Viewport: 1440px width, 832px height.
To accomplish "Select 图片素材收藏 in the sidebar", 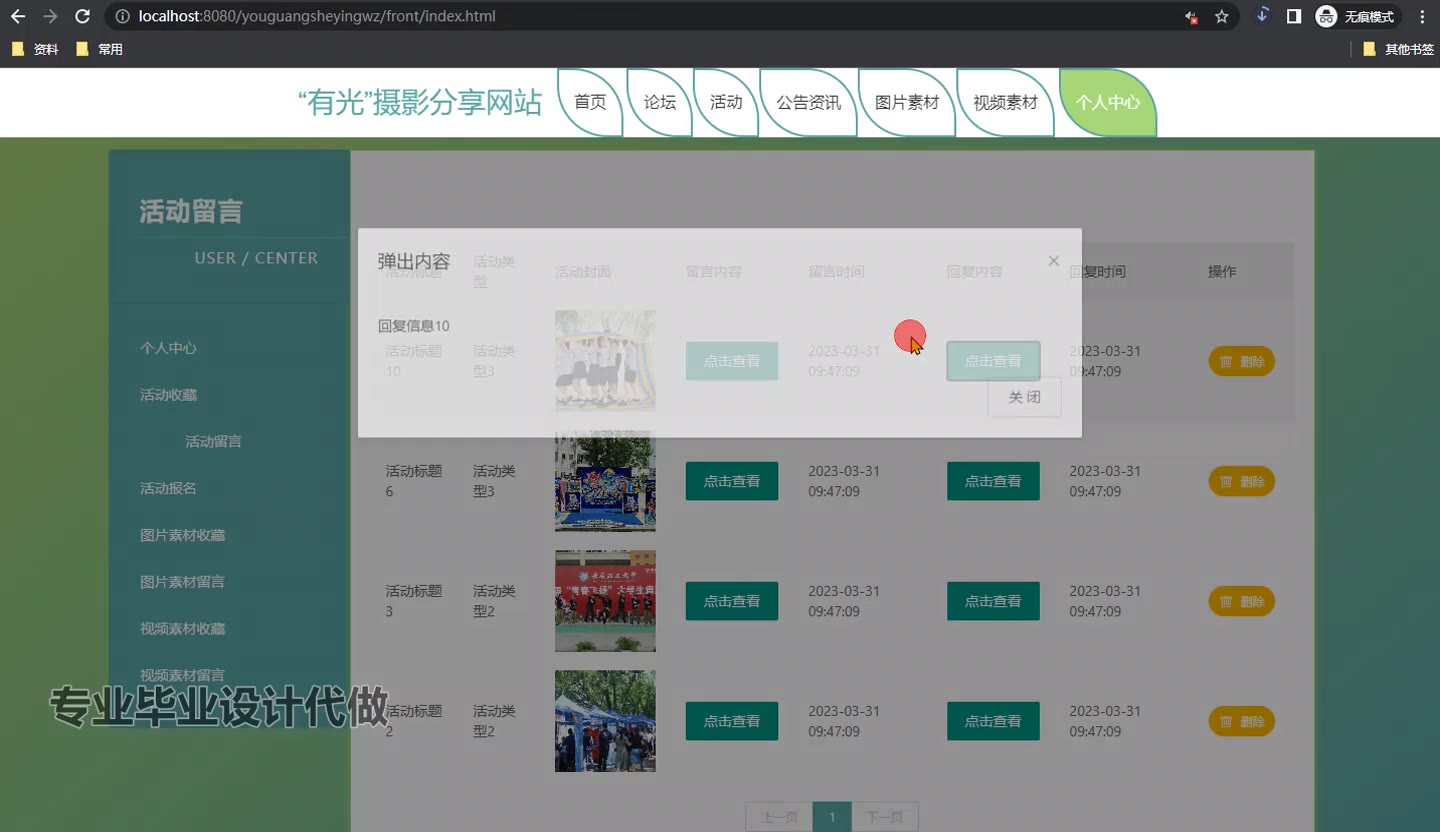I will 182,535.
